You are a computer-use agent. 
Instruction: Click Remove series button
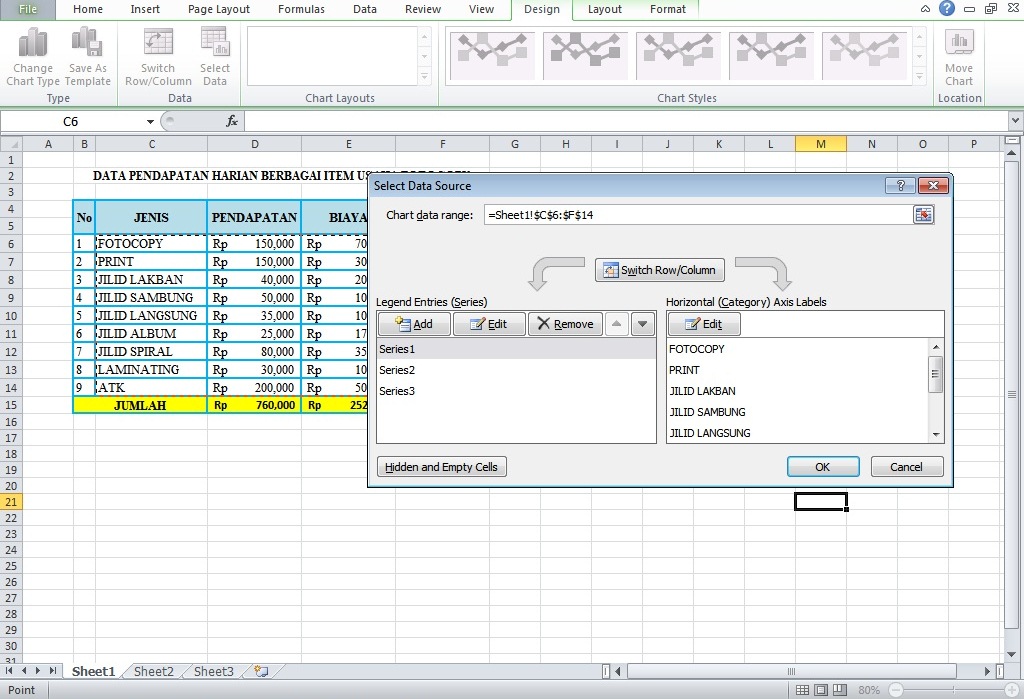(565, 324)
